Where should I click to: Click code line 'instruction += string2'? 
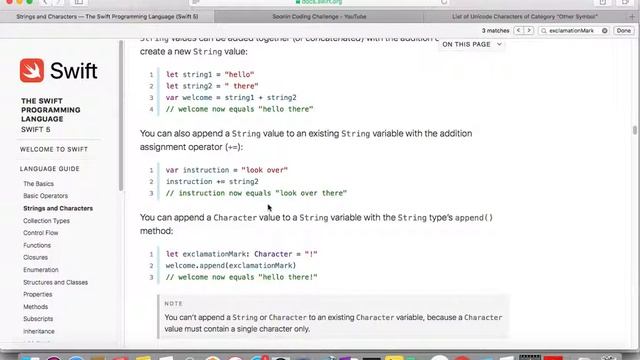pyautogui.click(x=212, y=182)
